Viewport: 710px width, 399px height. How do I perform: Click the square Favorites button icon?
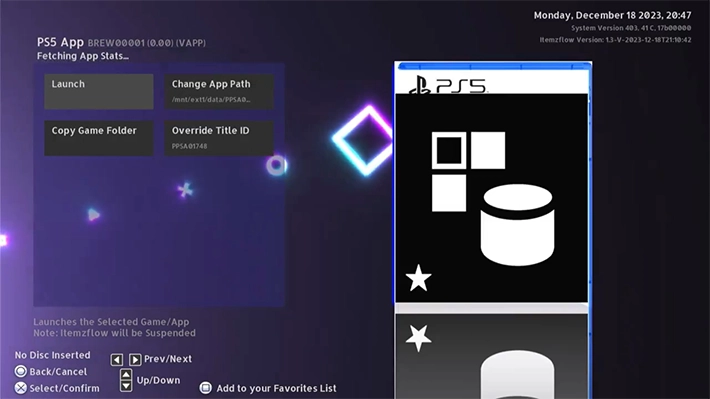click(x=206, y=388)
